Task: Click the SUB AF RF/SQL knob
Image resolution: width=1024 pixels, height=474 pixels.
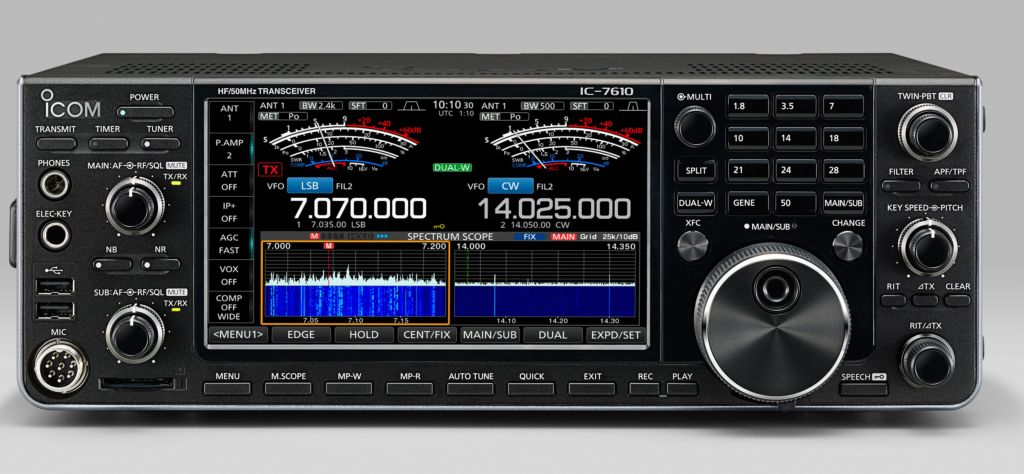Action: click(135, 334)
